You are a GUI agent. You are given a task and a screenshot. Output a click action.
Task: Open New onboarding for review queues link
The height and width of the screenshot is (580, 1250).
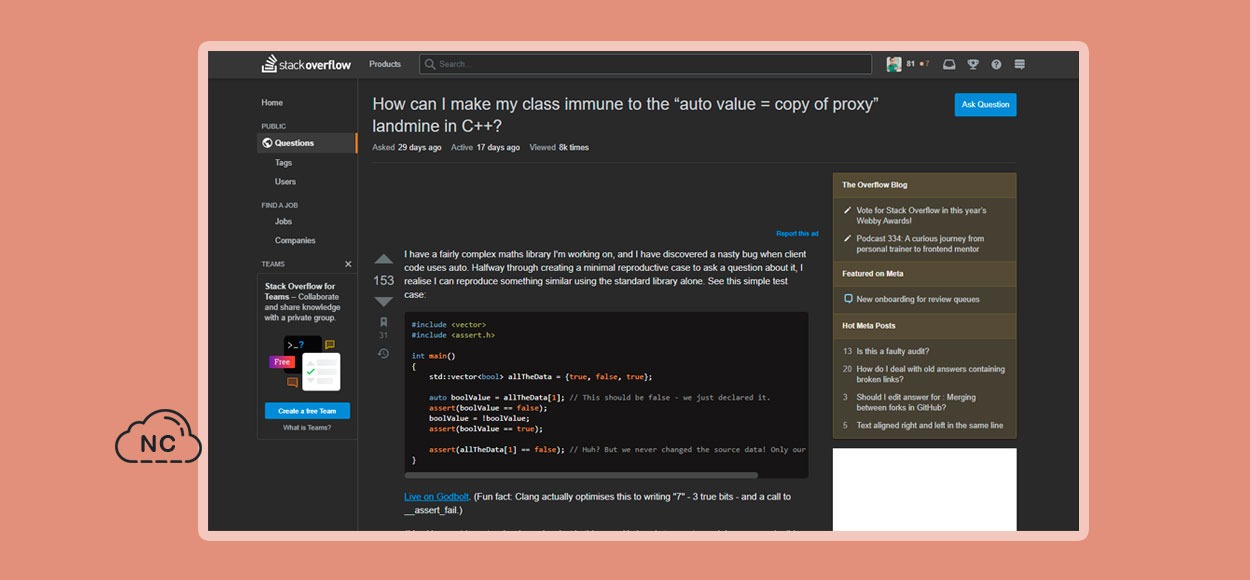click(x=918, y=299)
